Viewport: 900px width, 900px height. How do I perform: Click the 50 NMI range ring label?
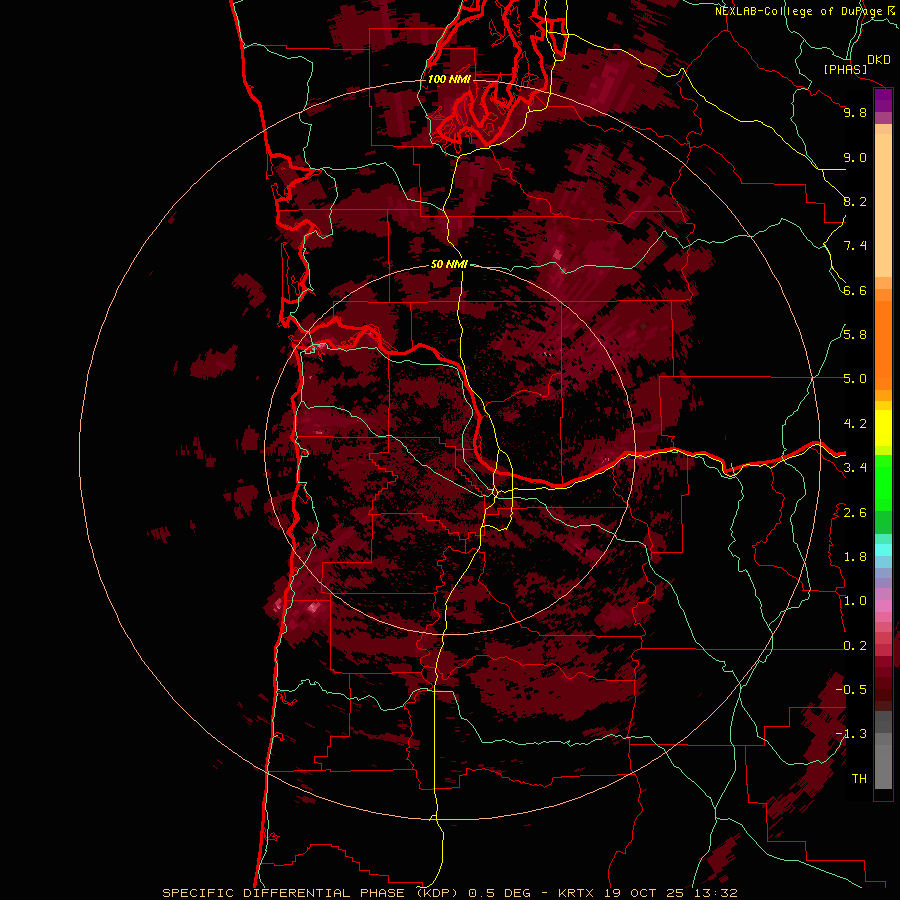(449, 264)
